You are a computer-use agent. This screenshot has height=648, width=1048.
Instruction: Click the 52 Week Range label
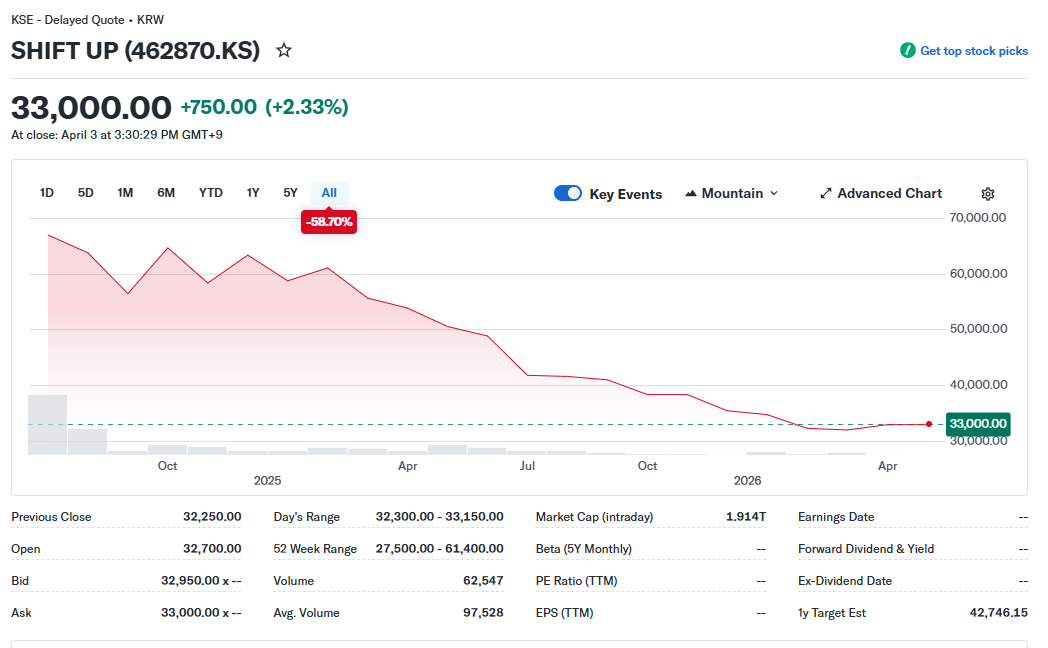(315, 549)
